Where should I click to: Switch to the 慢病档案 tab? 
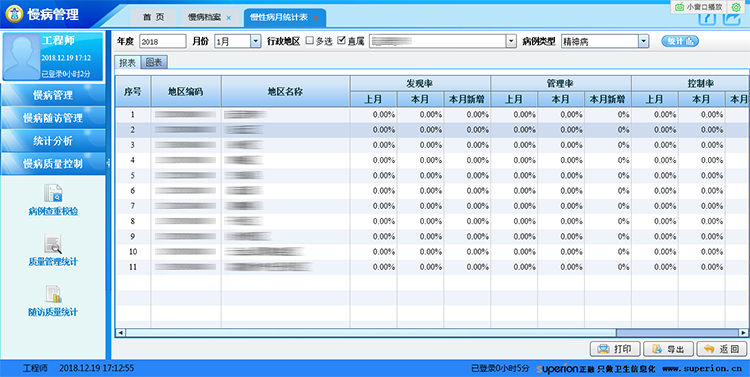210,18
